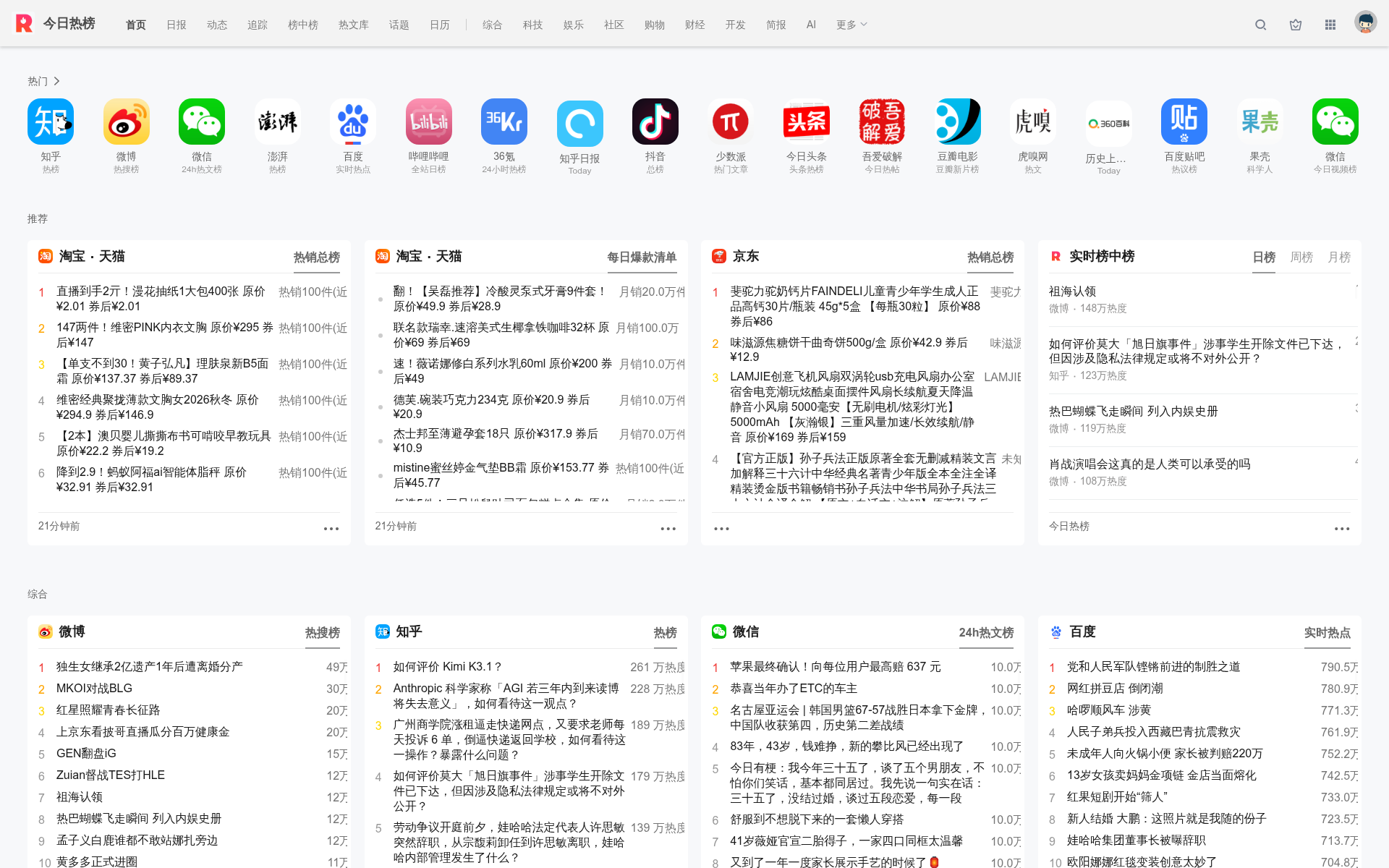
Task: Open more options on 每日爆款清单 card
Action: tap(668, 529)
